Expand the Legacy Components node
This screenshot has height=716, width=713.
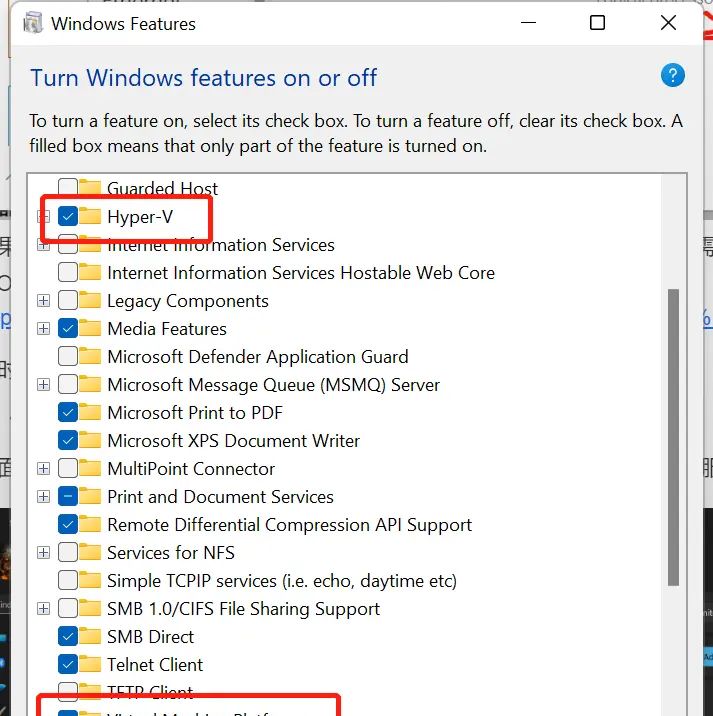coord(43,300)
